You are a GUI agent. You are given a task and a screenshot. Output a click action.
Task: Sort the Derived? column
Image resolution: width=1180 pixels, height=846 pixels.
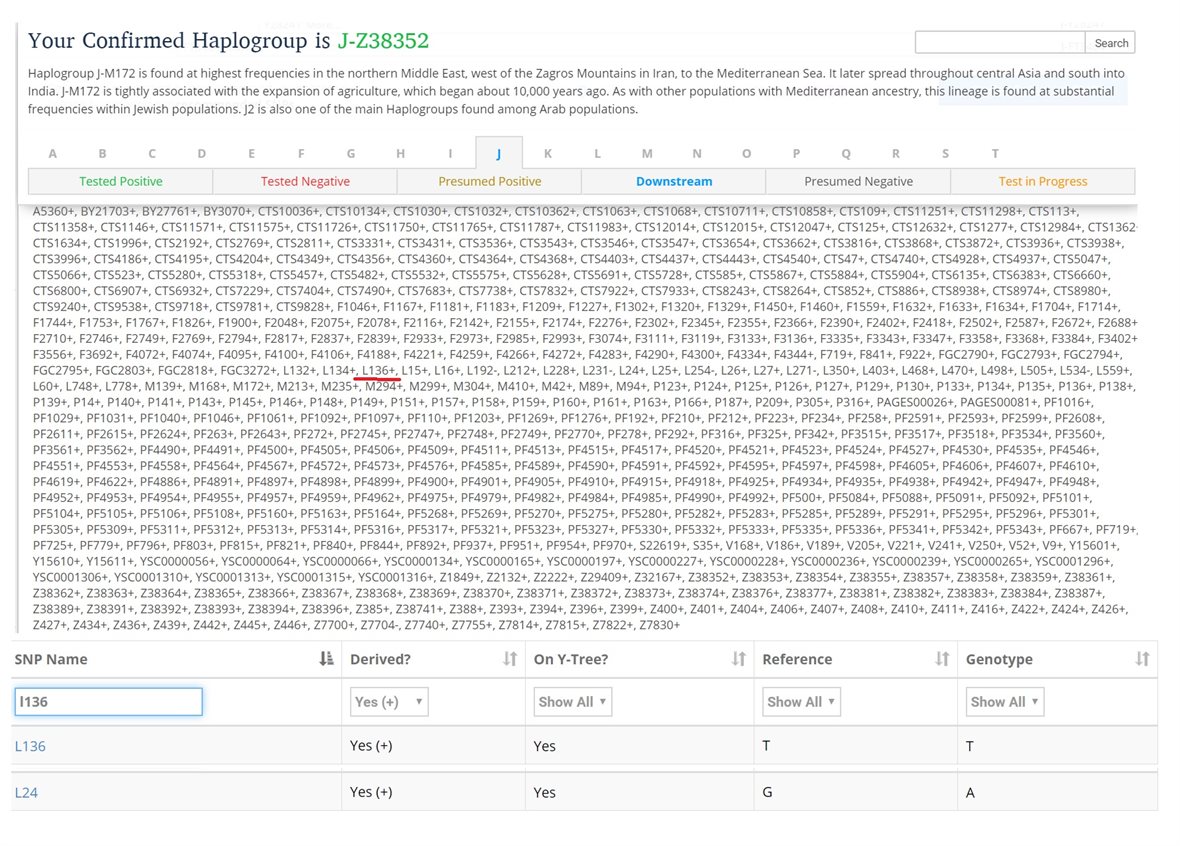(x=507, y=657)
